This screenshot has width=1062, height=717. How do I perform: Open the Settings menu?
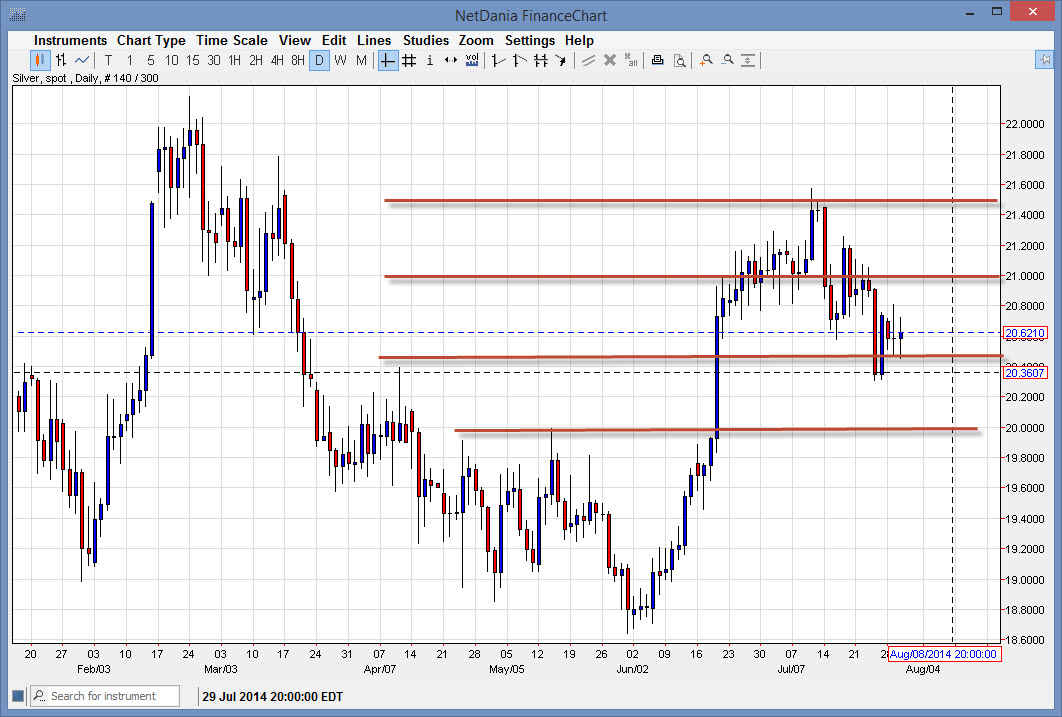[529, 40]
